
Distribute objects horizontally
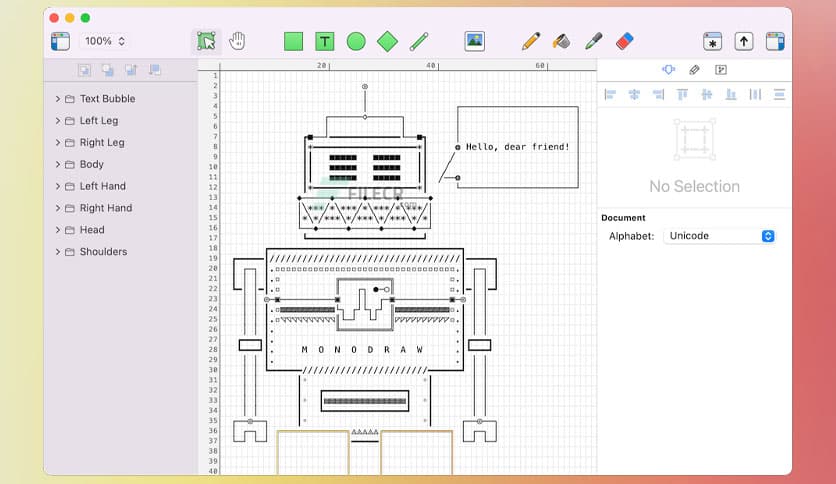tap(755, 95)
